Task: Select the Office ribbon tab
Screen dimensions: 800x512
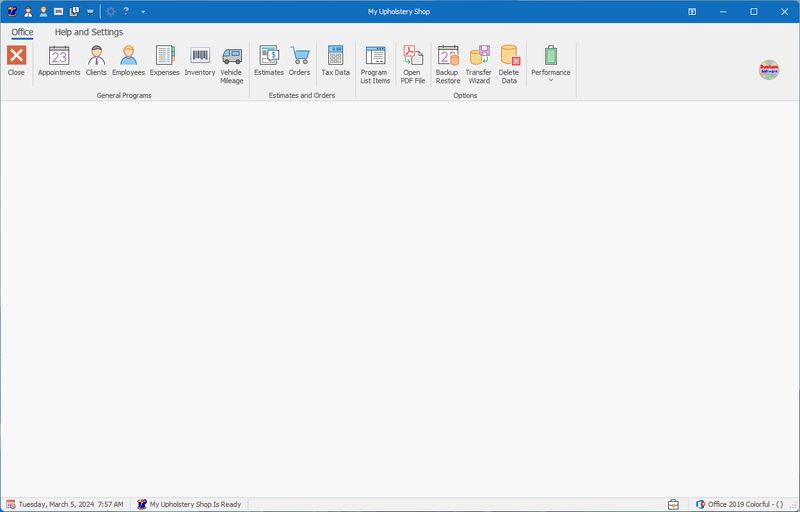Action: (x=22, y=32)
